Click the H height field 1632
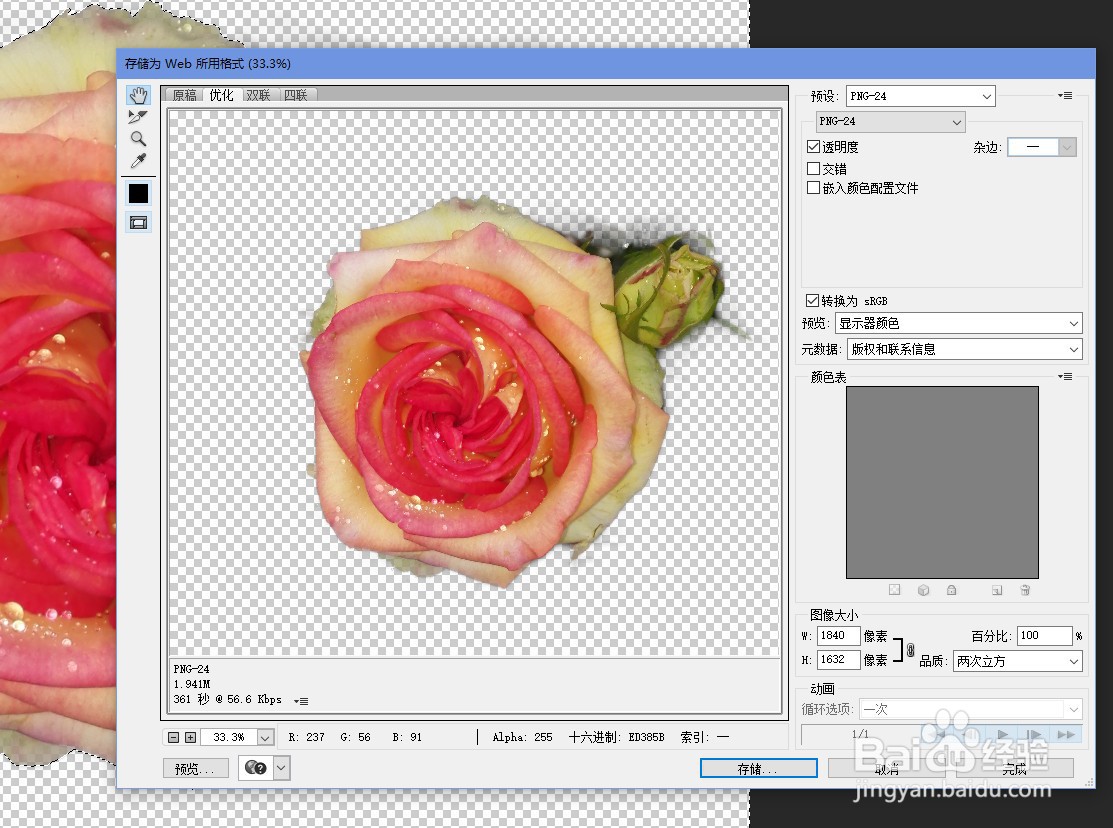The image size is (1113, 828). (838, 660)
